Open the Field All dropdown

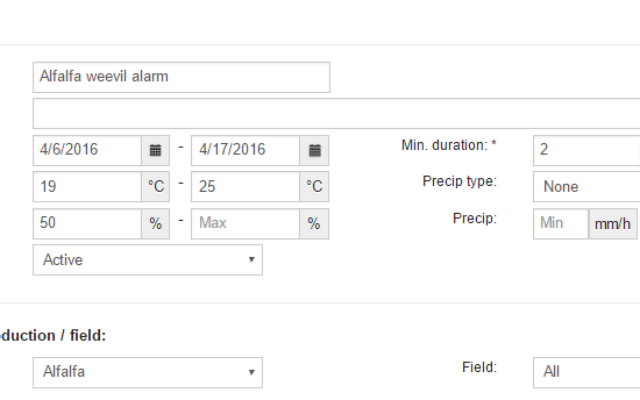point(587,372)
